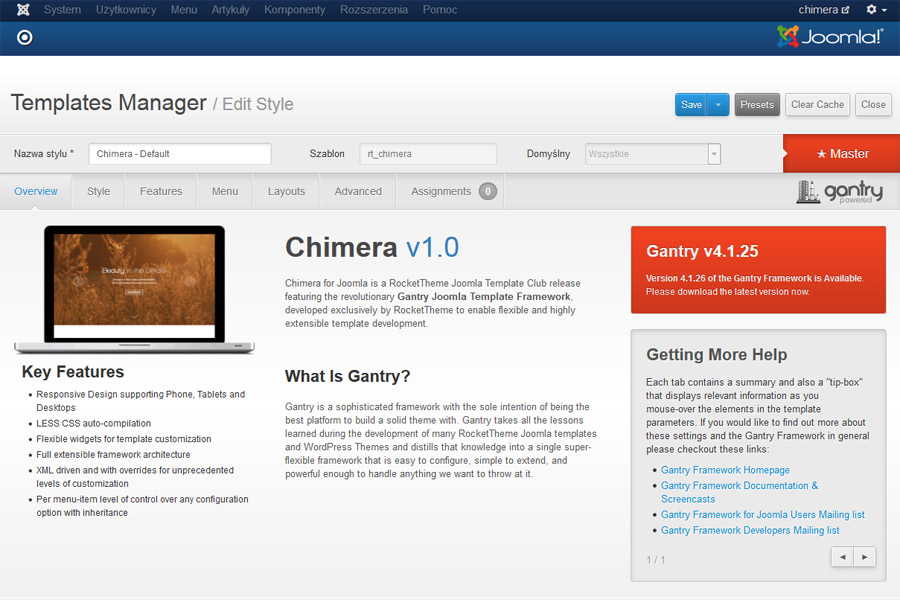Open the Komponenty menu

(x=294, y=10)
